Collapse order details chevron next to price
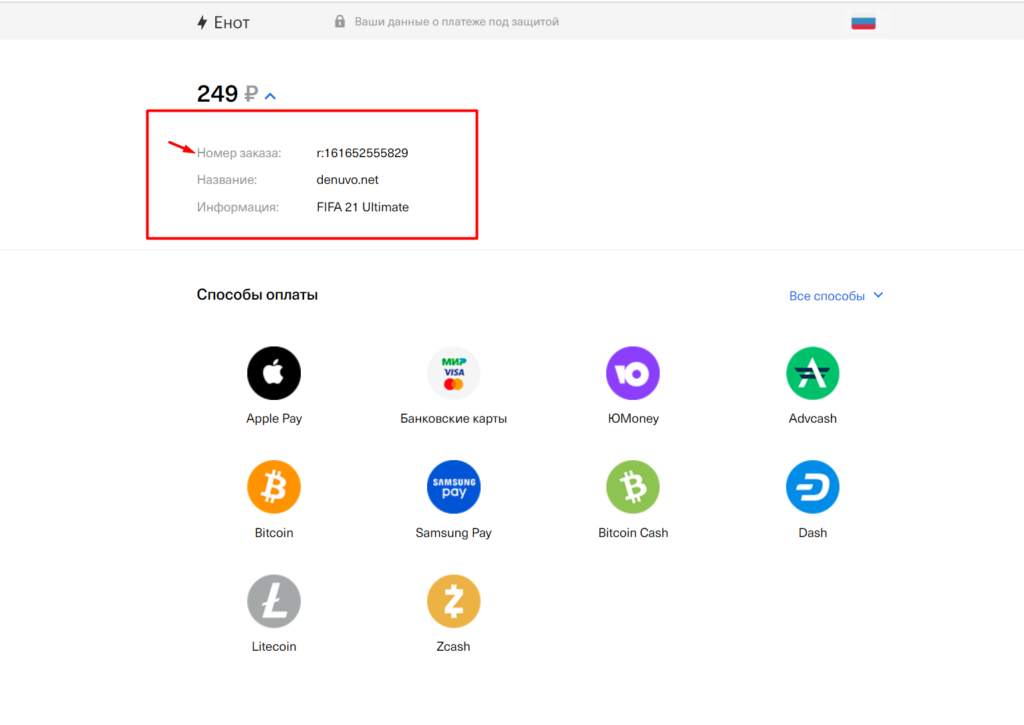The width and height of the screenshot is (1024, 725). click(x=270, y=96)
